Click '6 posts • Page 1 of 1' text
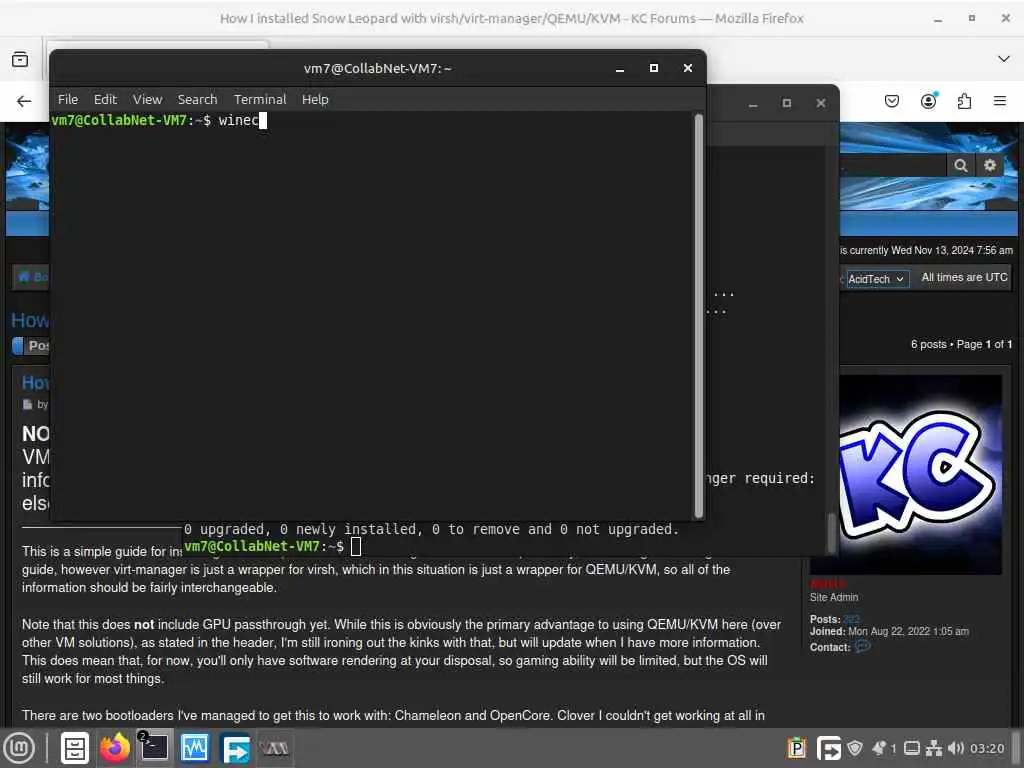The image size is (1024, 768). [x=961, y=344]
